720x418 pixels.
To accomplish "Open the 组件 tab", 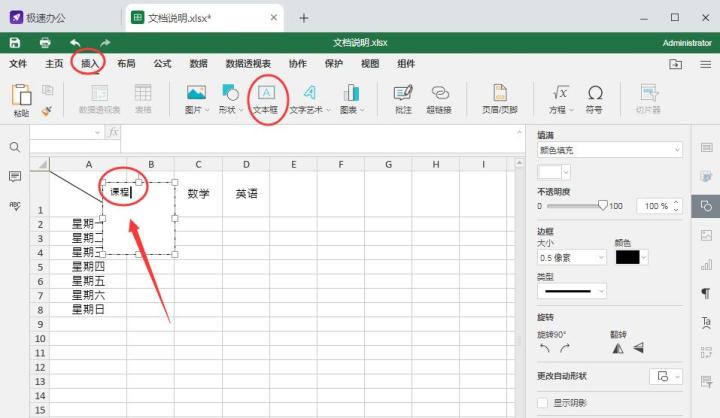I will click(x=406, y=64).
